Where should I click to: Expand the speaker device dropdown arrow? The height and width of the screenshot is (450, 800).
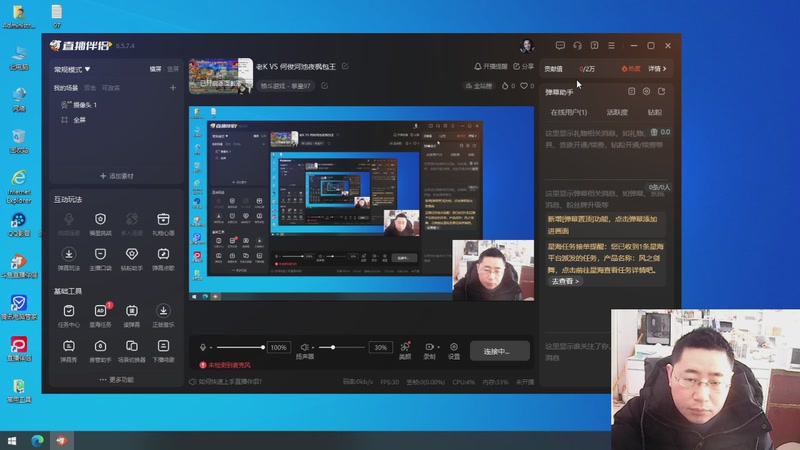313,348
